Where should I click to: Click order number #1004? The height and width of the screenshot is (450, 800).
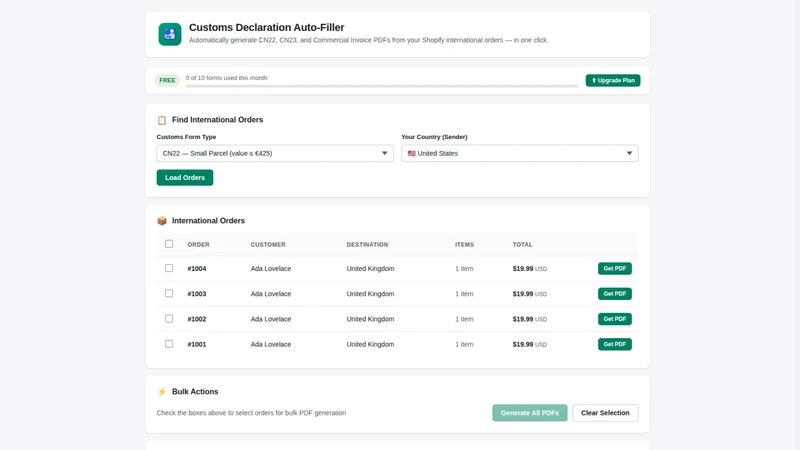pos(197,269)
